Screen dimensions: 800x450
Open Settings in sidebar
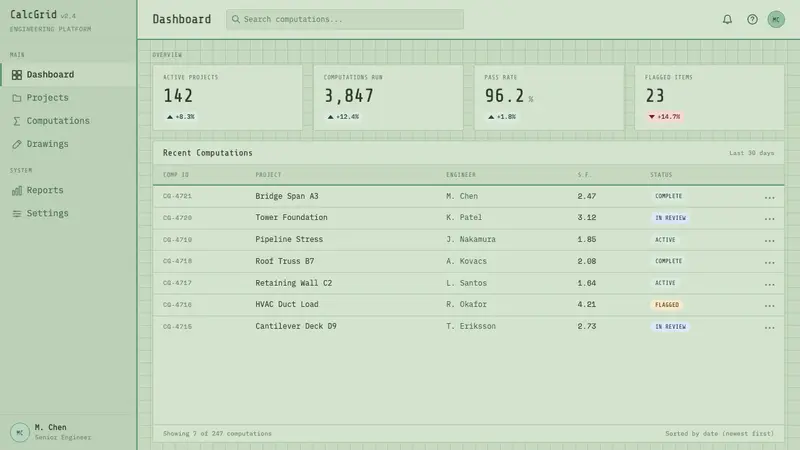click(x=68, y=213)
